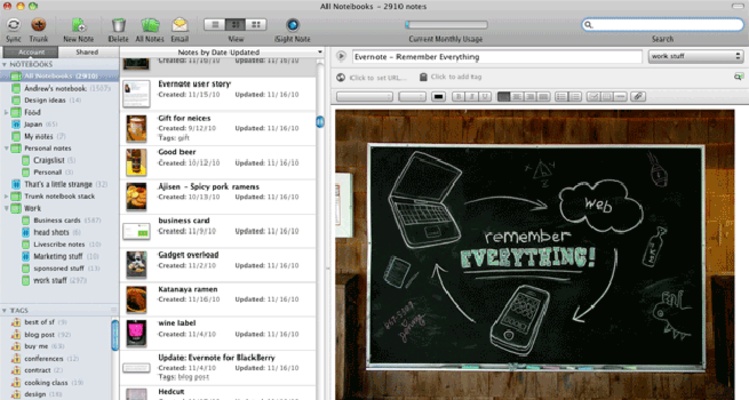Viewport: 749px width, 400px height.
Task: Click to add tag
Action: point(456,76)
